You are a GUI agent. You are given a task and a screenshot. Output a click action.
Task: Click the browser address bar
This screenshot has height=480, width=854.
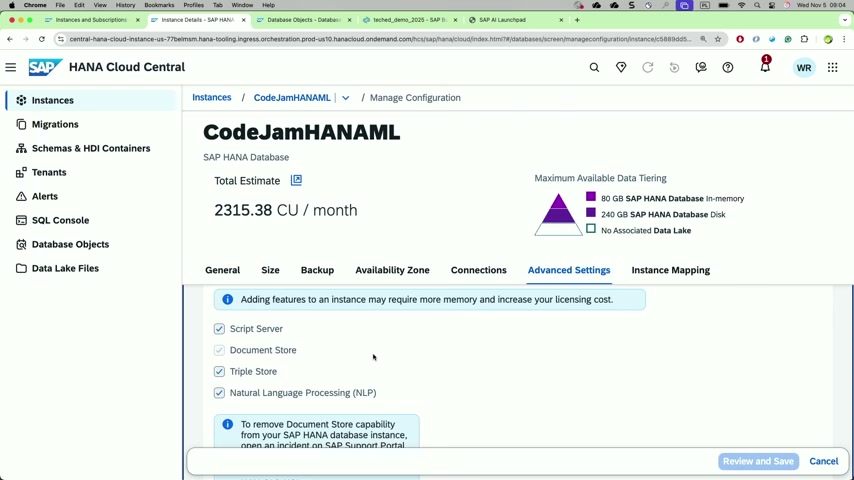(381, 39)
